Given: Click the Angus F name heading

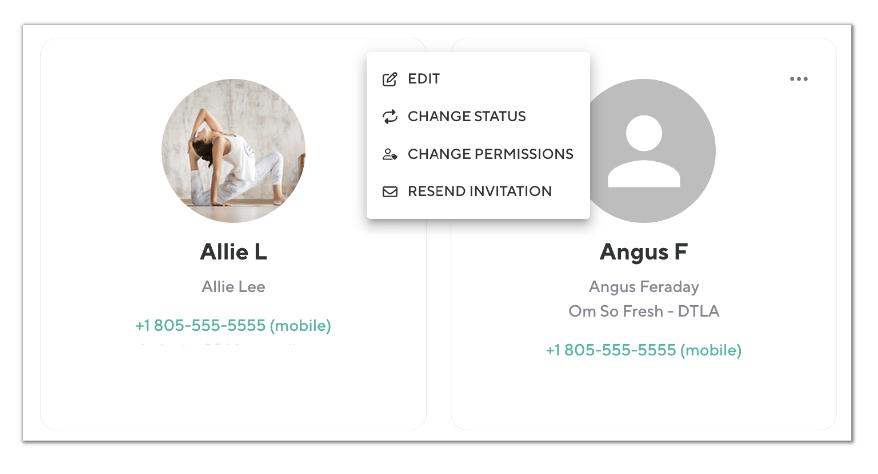Looking at the screenshot, I should (643, 251).
